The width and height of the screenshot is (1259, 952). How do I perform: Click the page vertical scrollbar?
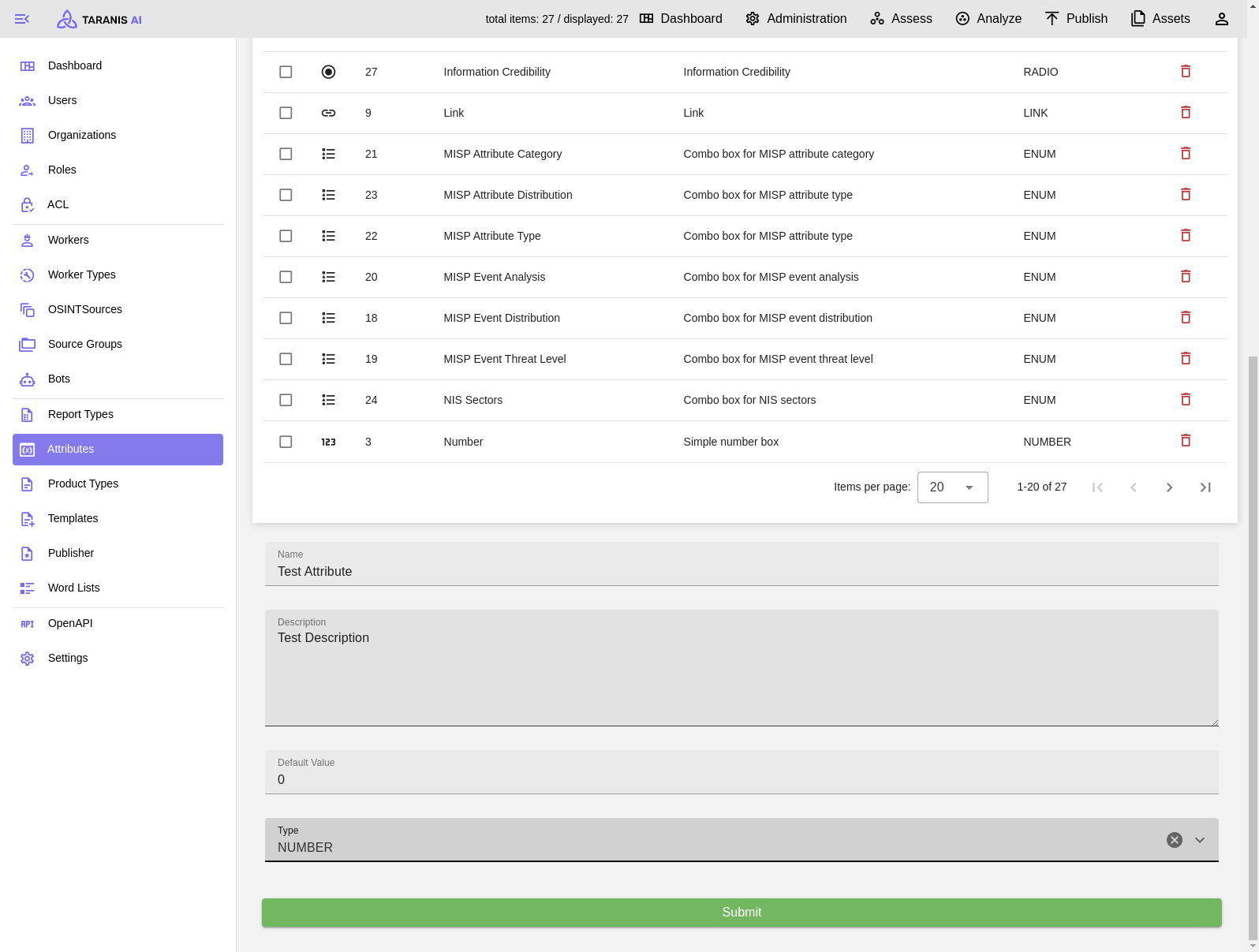click(1253, 647)
